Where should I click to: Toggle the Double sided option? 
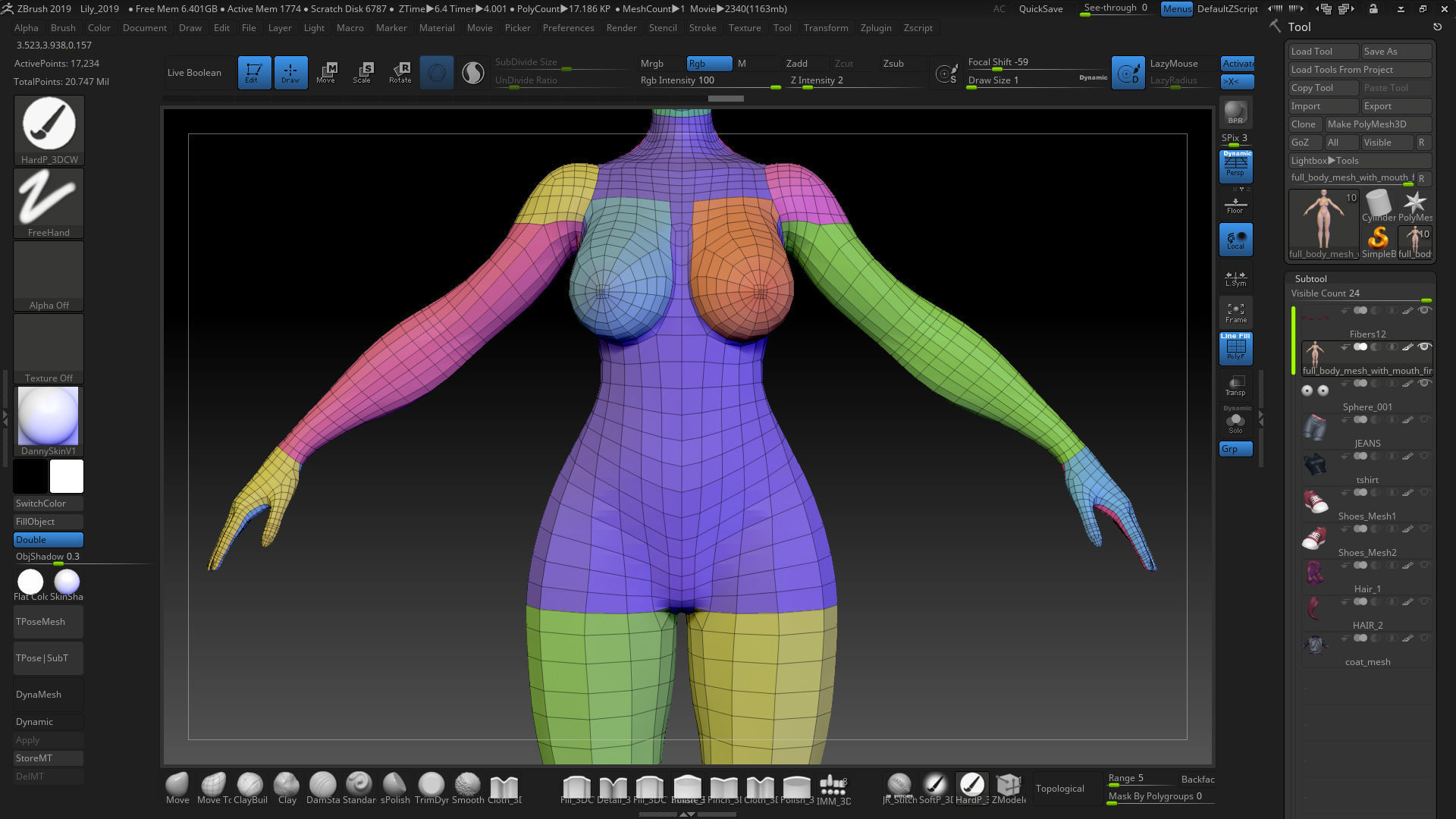click(49, 540)
